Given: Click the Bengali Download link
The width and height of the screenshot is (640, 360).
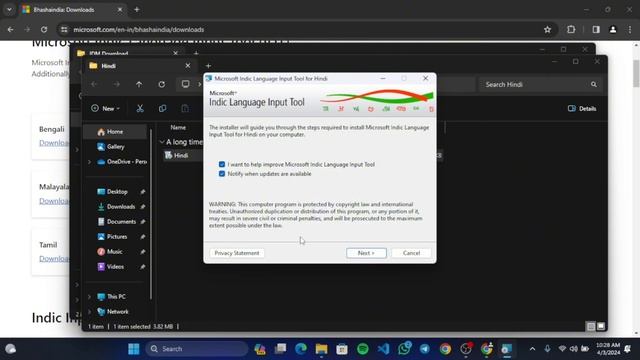Looking at the screenshot, I should (x=53, y=143).
